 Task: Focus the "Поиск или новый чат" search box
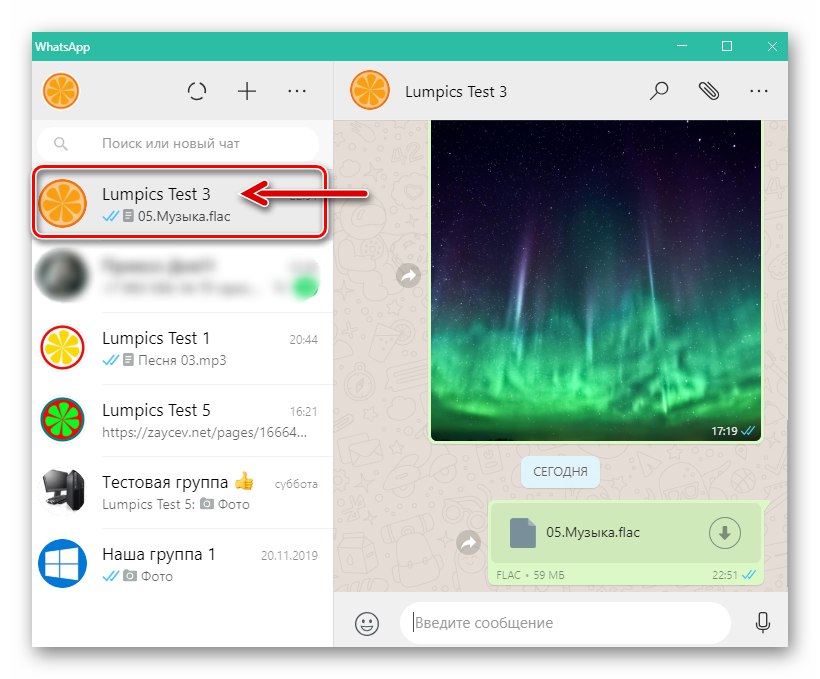click(178, 143)
